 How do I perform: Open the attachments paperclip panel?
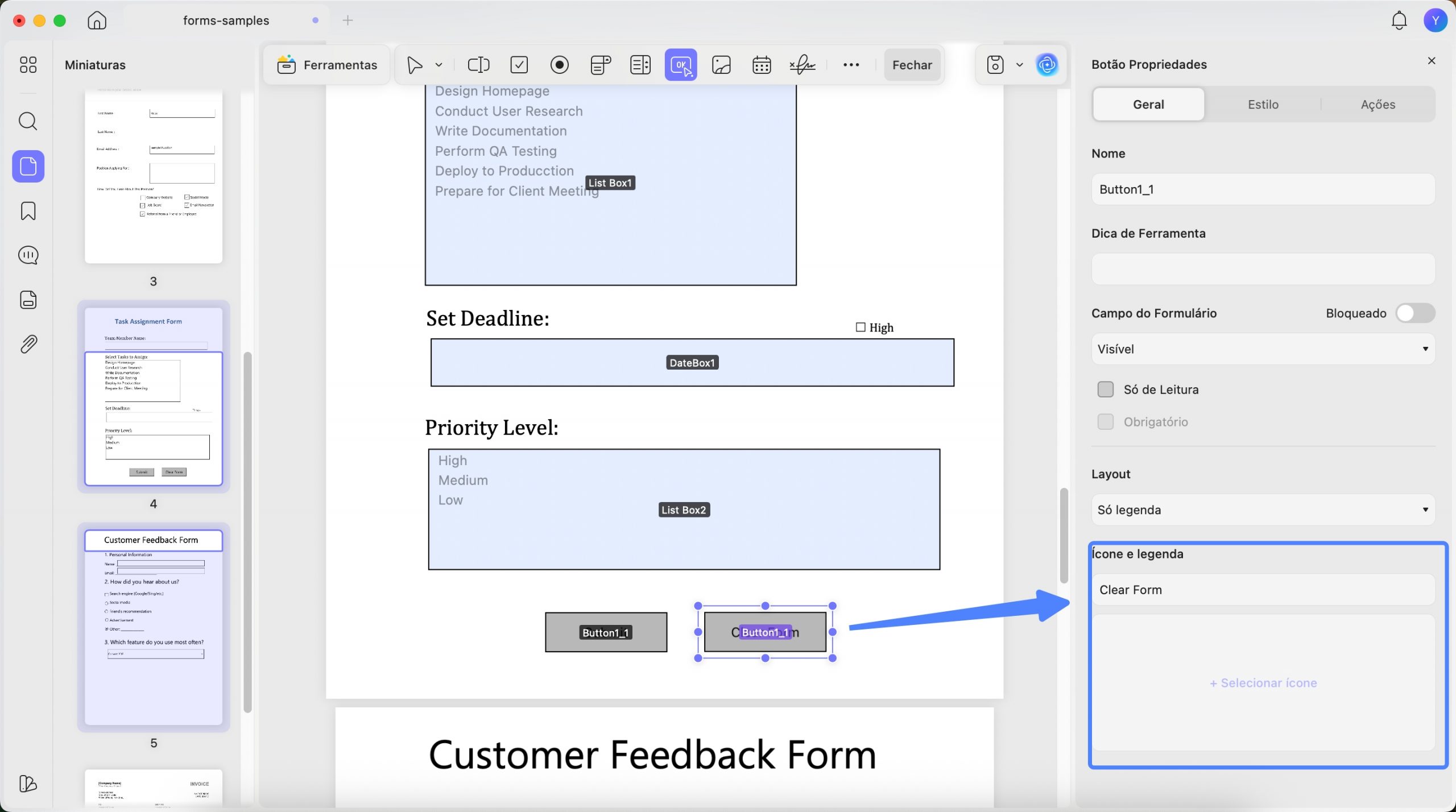click(28, 344)
